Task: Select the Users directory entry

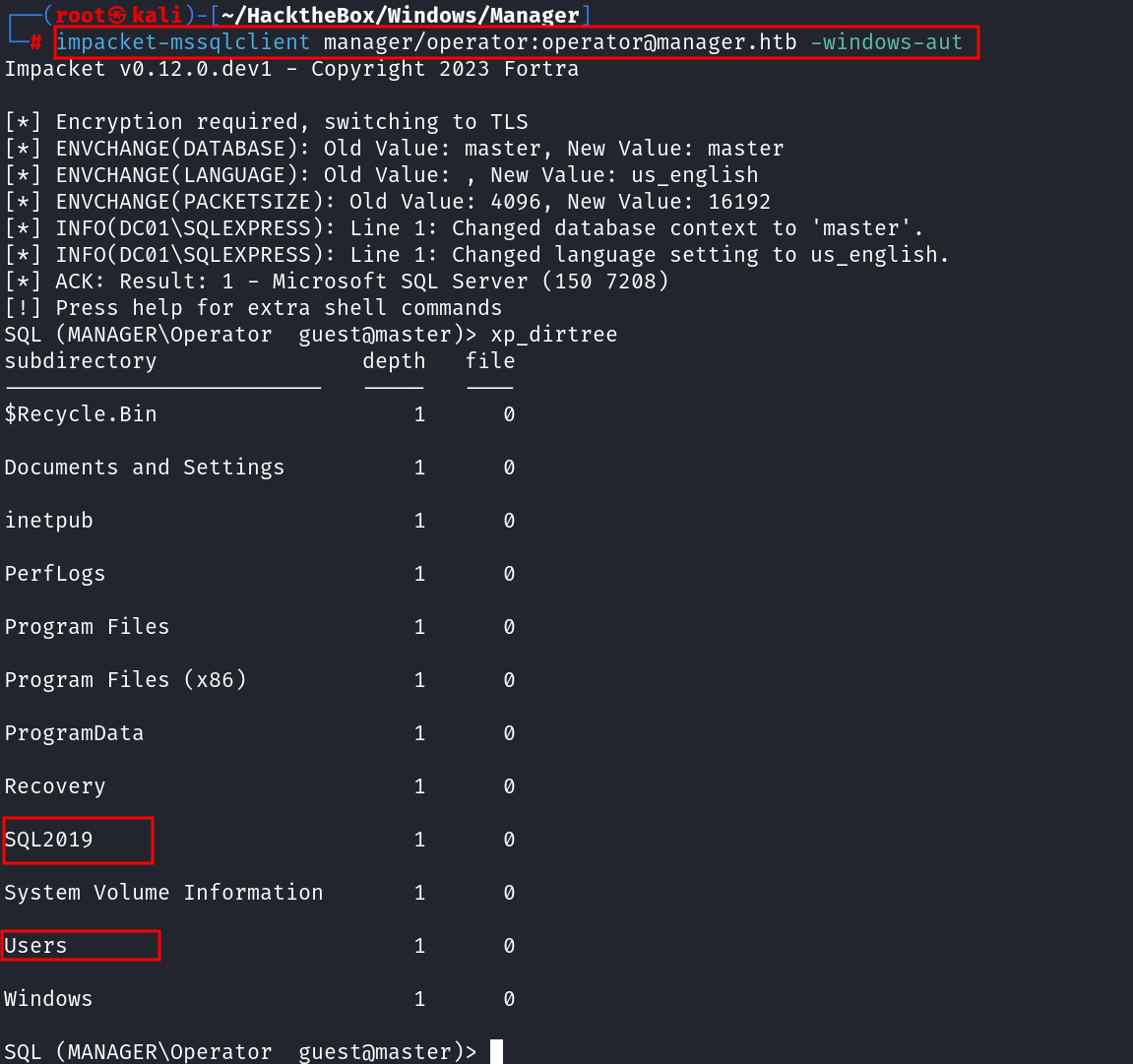Action: (36, 946)
